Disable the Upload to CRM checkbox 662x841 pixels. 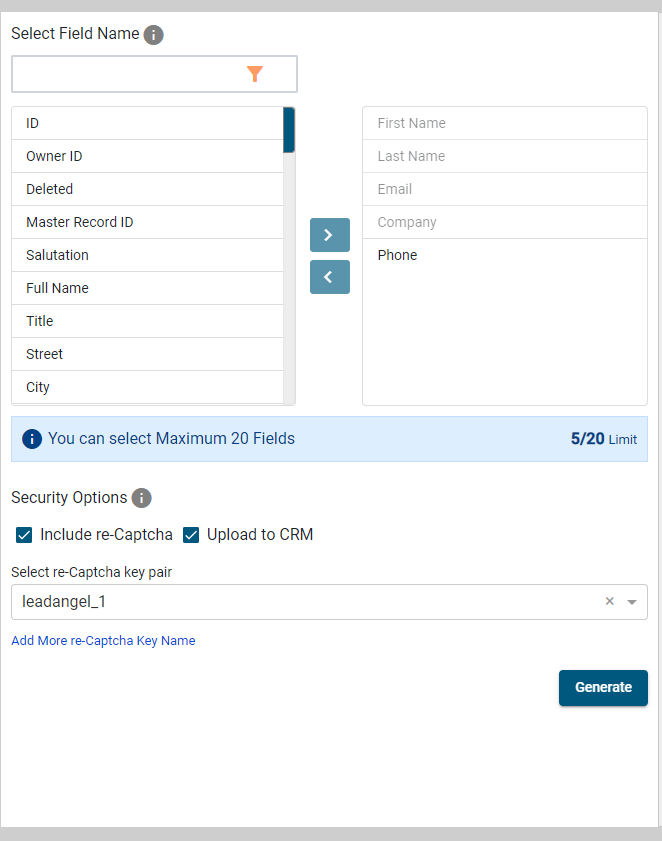pyautogui.click(x=190, y=535)
